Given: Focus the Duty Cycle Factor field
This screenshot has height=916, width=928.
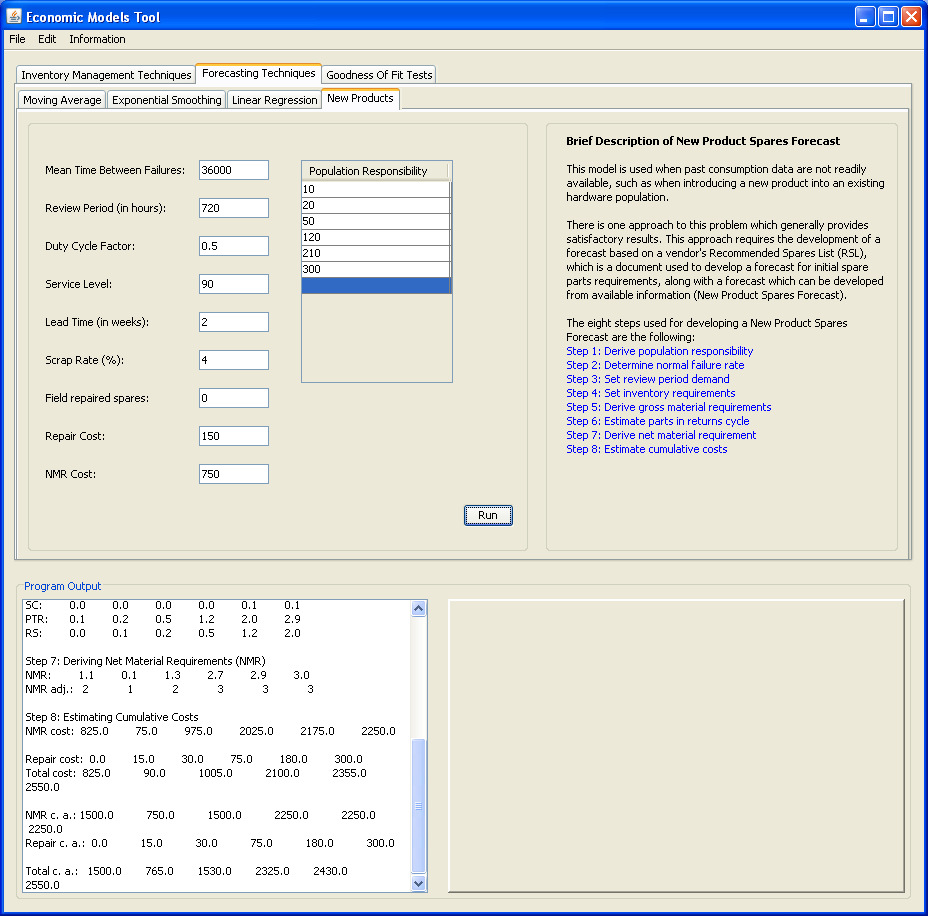Looking at the screenshot, I should pos(234,246).
